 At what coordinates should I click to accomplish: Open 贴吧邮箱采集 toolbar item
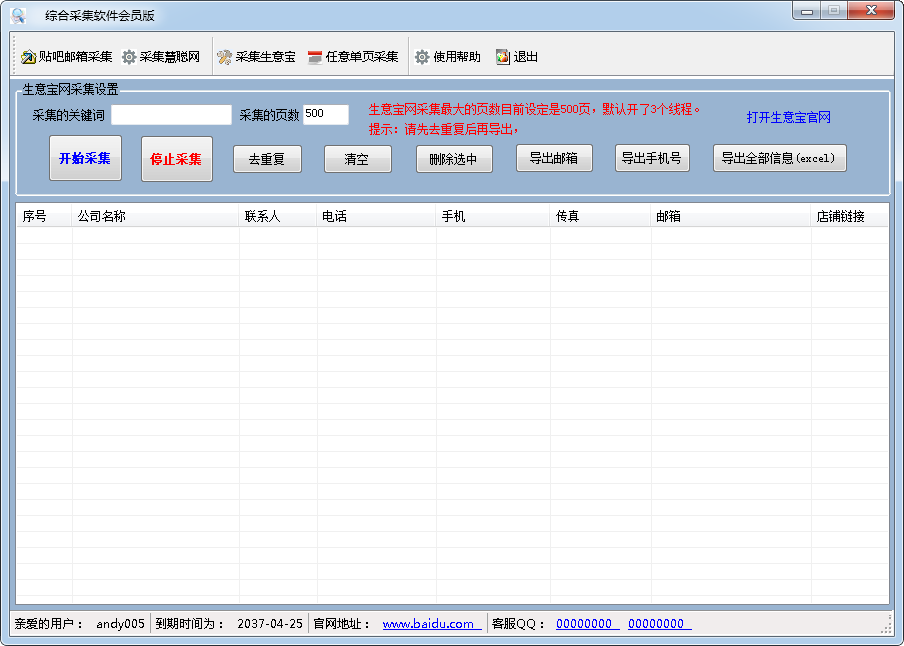(66, 57)
